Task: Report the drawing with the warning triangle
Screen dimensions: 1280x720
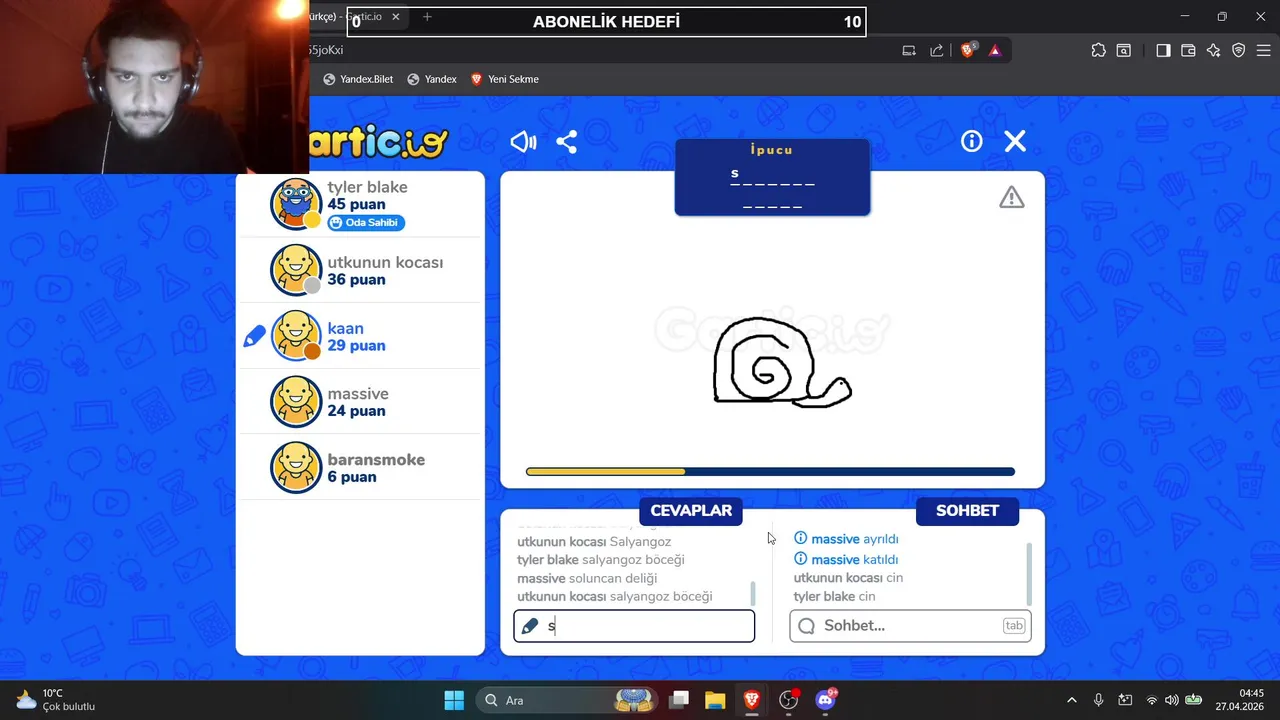Action: click(1012, 197)
